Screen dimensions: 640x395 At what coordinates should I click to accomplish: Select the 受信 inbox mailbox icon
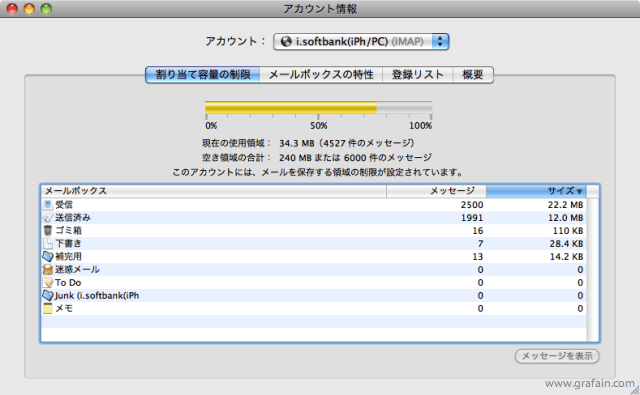tap(48, 205)
